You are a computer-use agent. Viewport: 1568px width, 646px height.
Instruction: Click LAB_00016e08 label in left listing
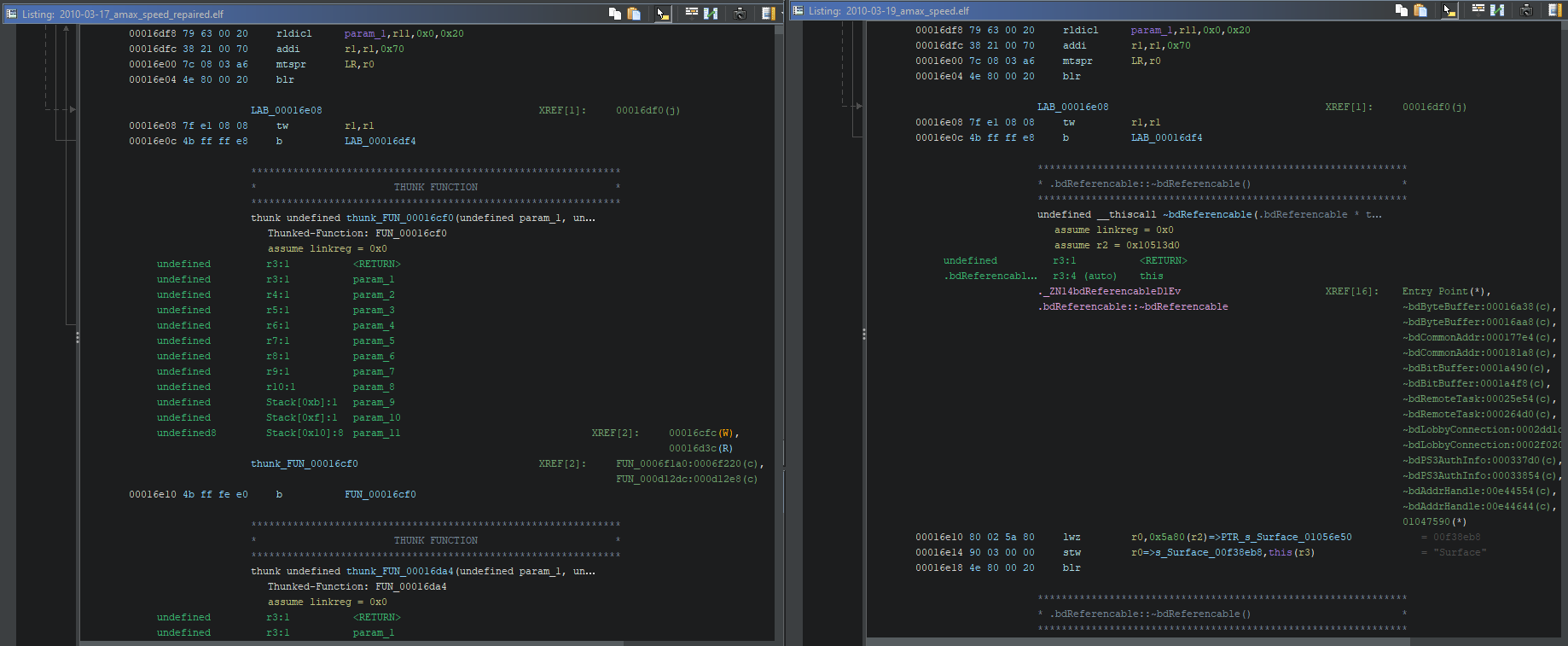pos(286,111)
